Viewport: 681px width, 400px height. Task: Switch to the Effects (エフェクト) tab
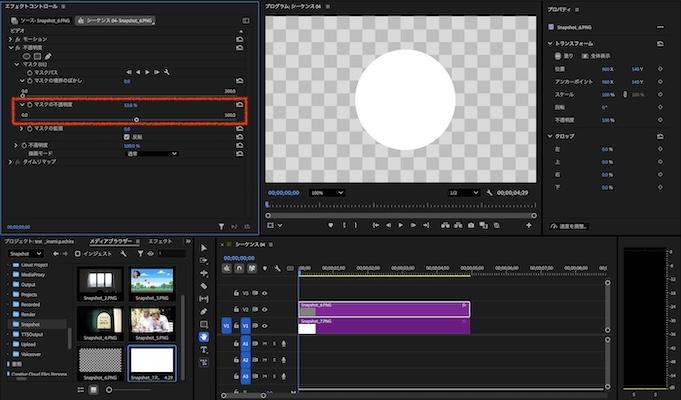pos(160,241)
